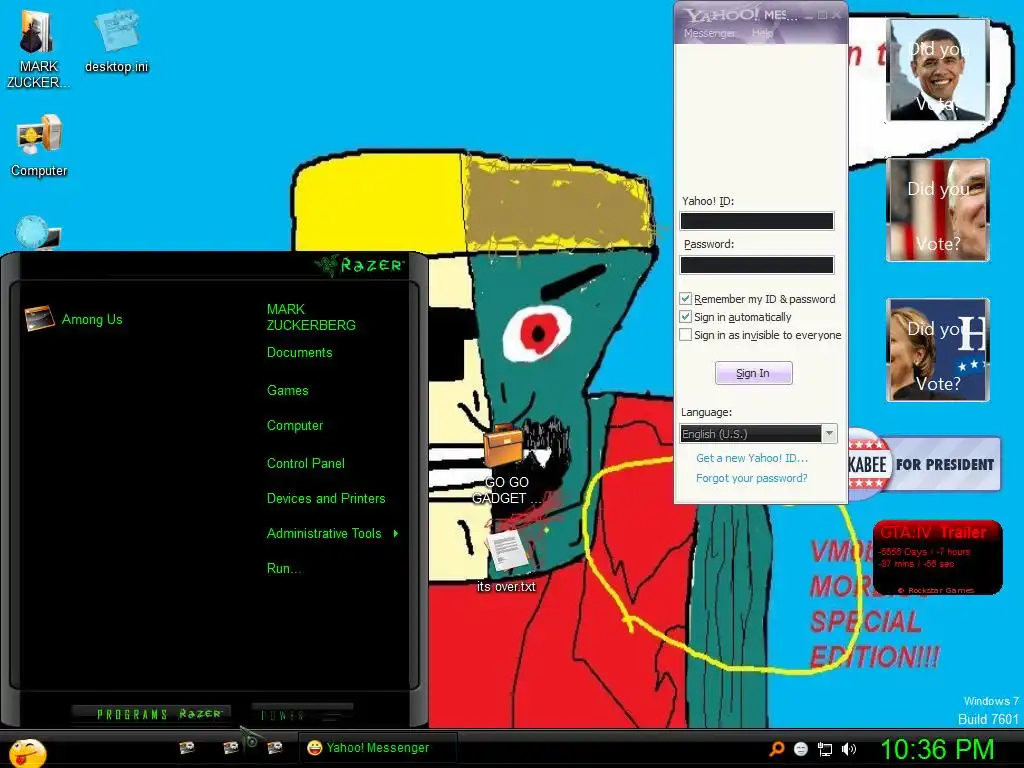Choose Run... in the start menu

point(284,569)
